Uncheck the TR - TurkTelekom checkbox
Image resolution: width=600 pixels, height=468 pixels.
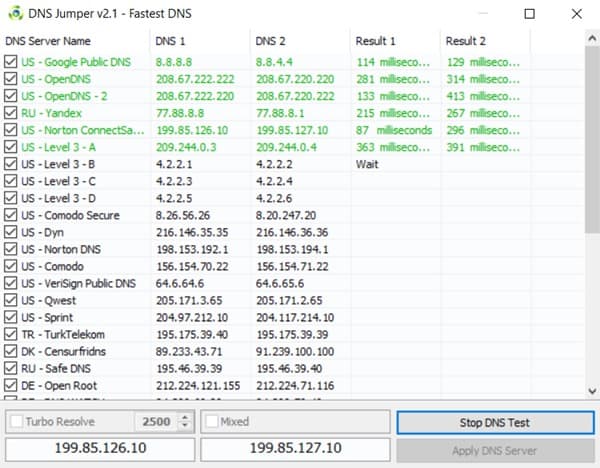click(10, 334)
